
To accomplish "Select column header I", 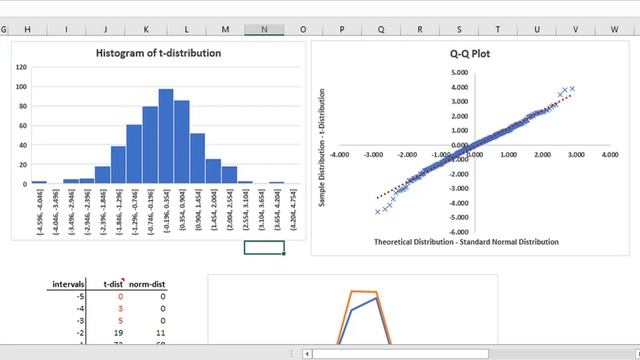I will (66, 29).
